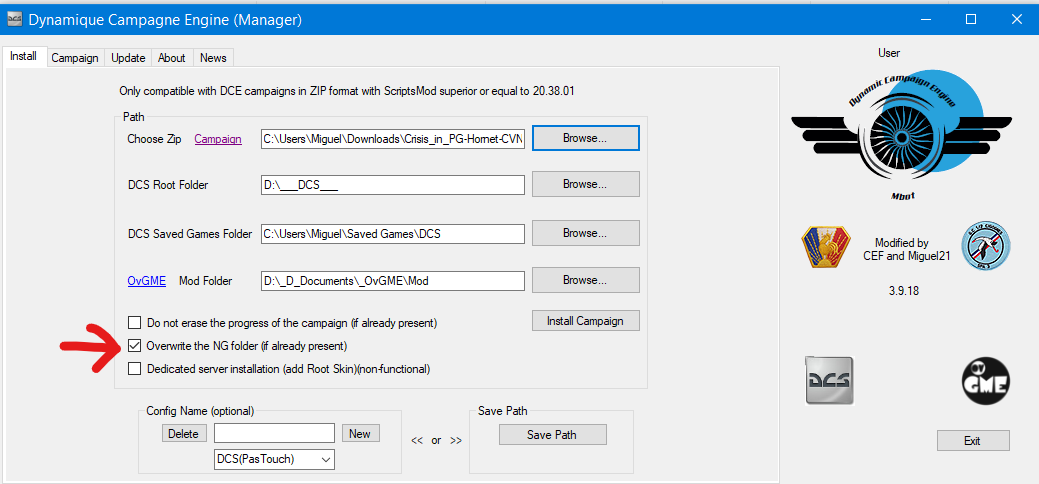
Task: Click the DCS Saved Games Folder field
Action: tap(393, 233)
